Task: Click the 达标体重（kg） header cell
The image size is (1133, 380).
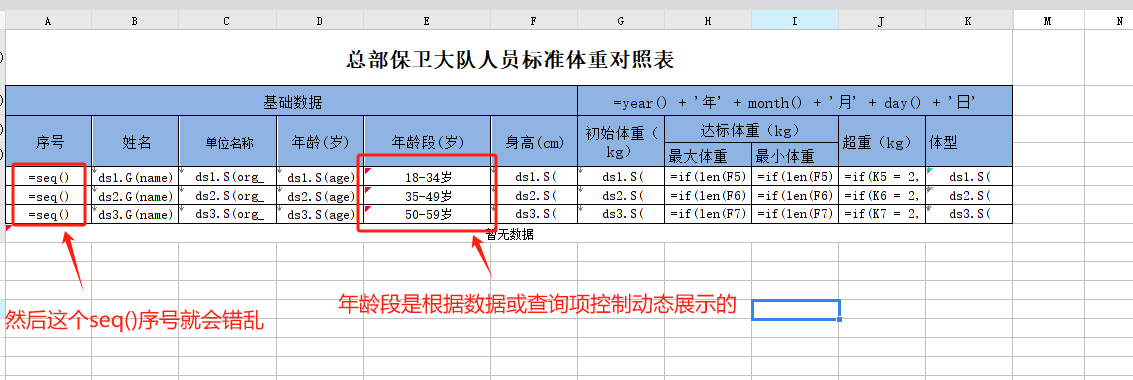Action: point(751,130)
